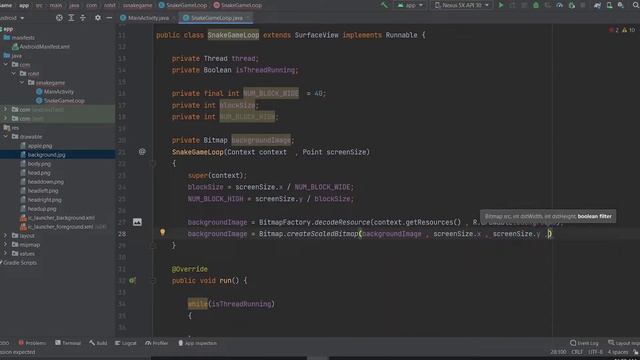The height and width of the screenshot is (360, 640).
Task: Click the fold marker beside line 22 brace
Action: pos(153,163)
